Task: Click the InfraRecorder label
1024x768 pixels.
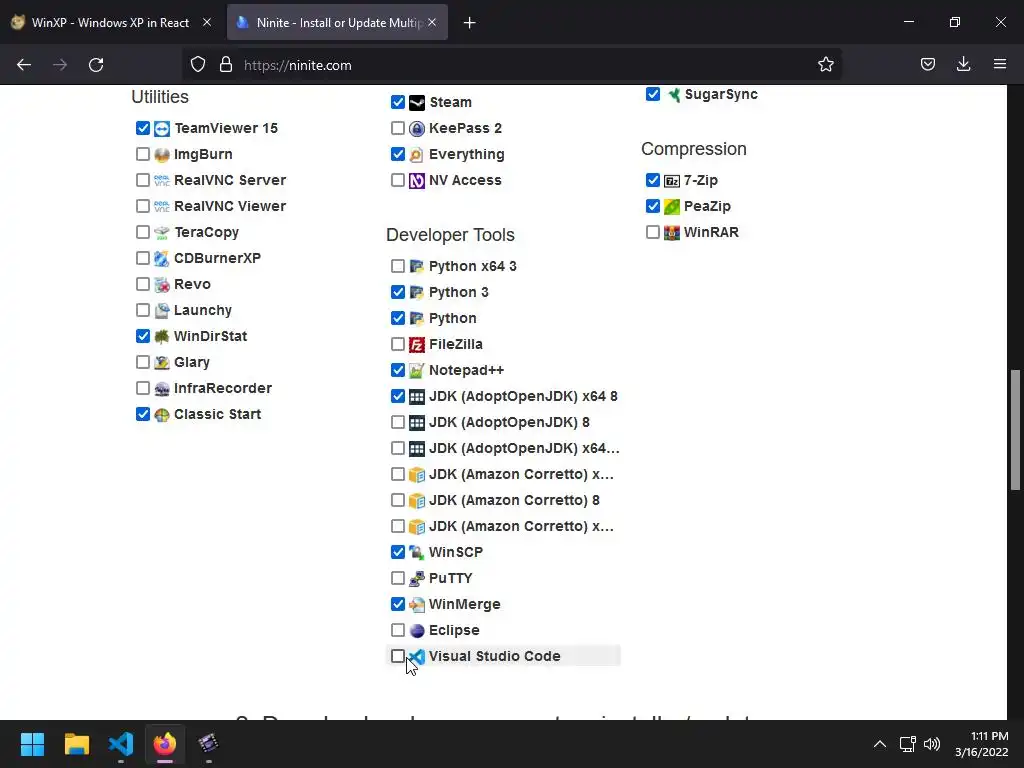Action: coord(223,389)
